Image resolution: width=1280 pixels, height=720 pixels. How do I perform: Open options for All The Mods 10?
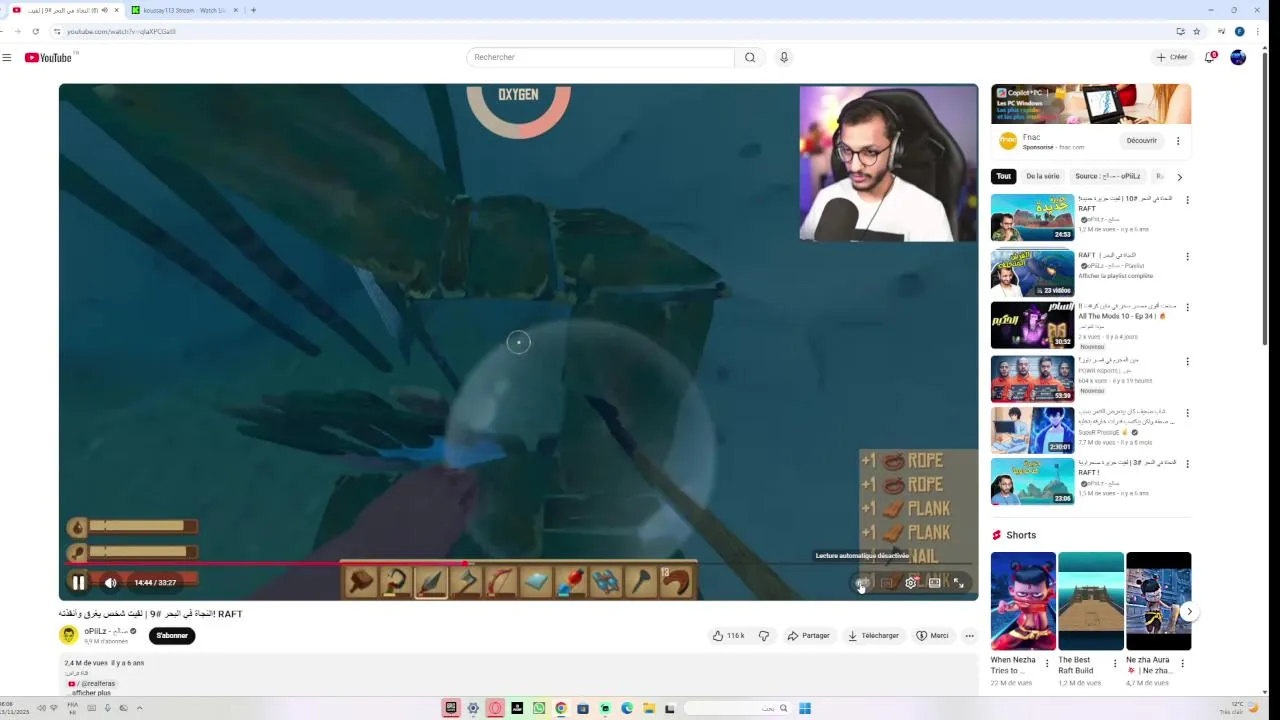pos(1187,309)
